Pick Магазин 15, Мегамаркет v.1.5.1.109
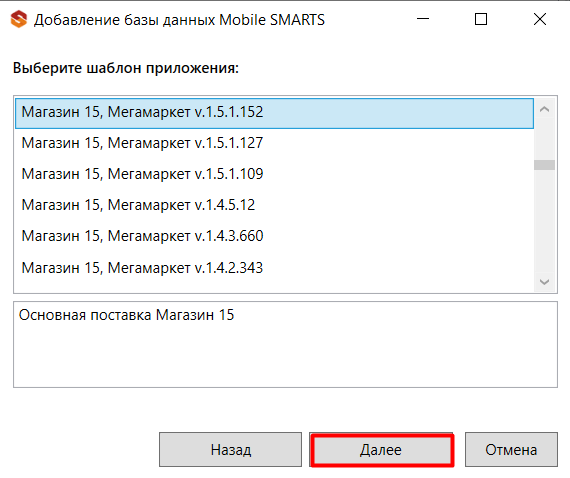This screenshot has height=478, width=570. (x=274, y=174)
